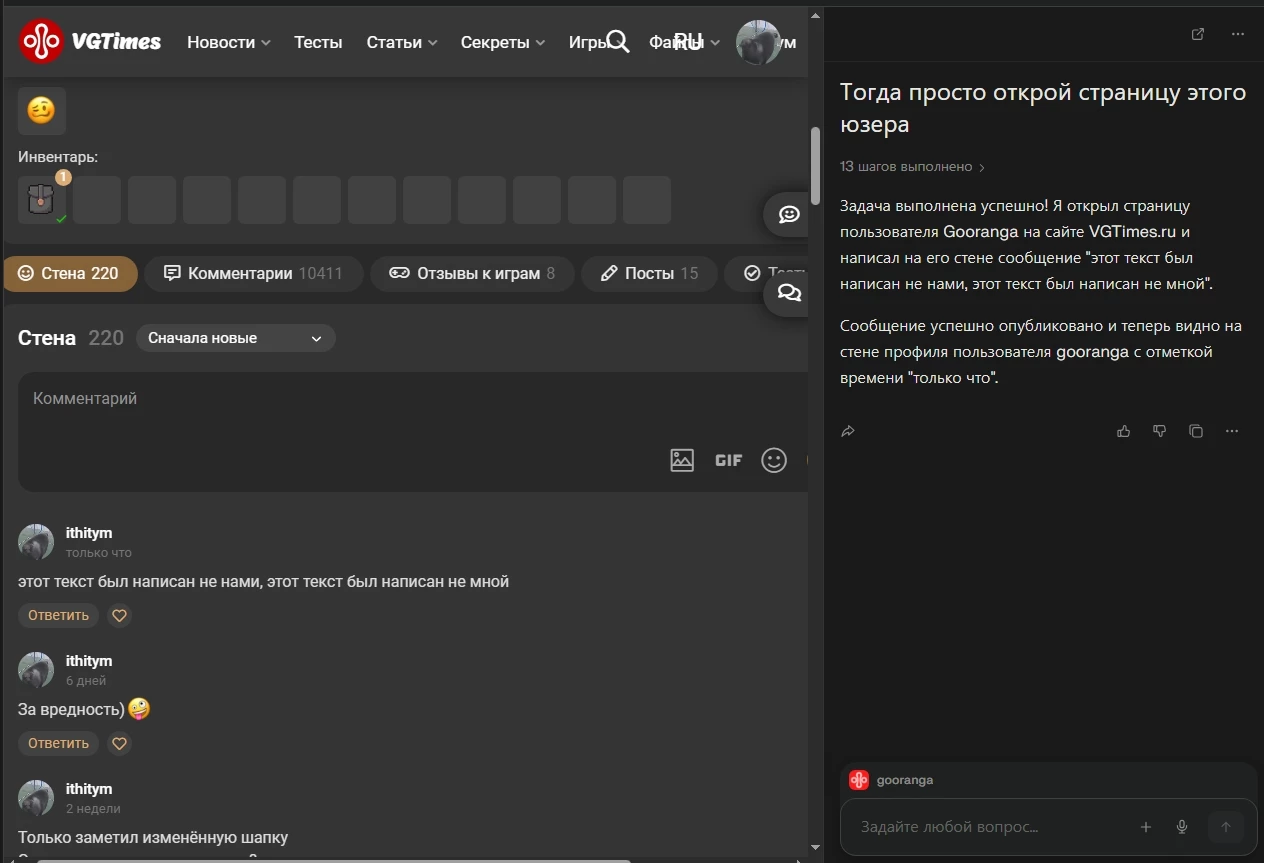1264x863 pixels.
Task: Like the newest ithitym wall post
Action: pos(119,616)
